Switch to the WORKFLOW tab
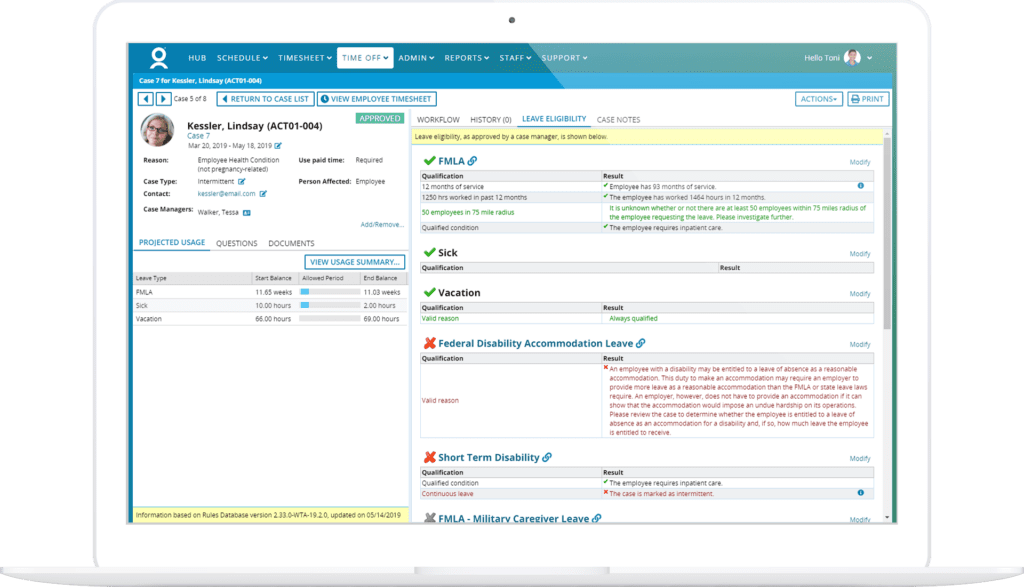 pyautogui.click(x=440, y=119)
